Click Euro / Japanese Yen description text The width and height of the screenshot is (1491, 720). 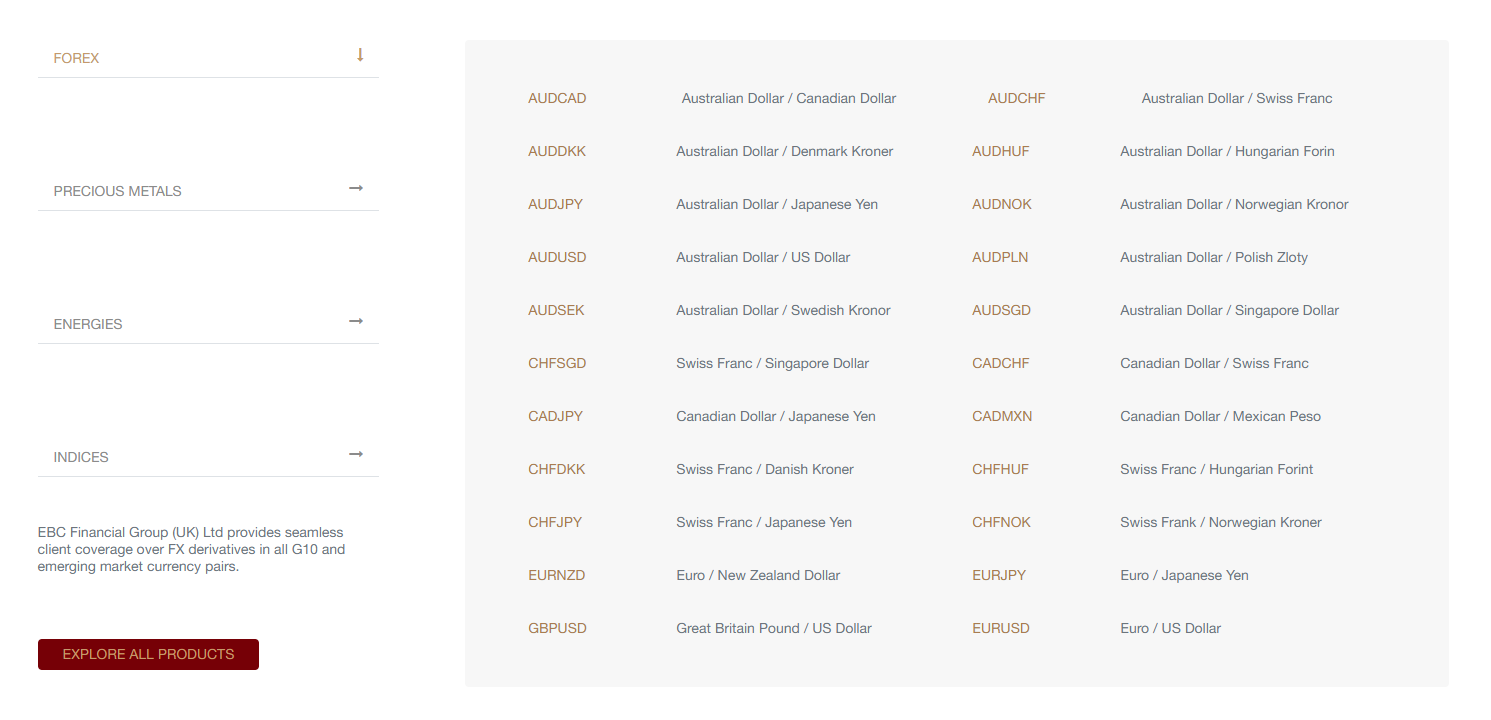(x=1184, y=575)
